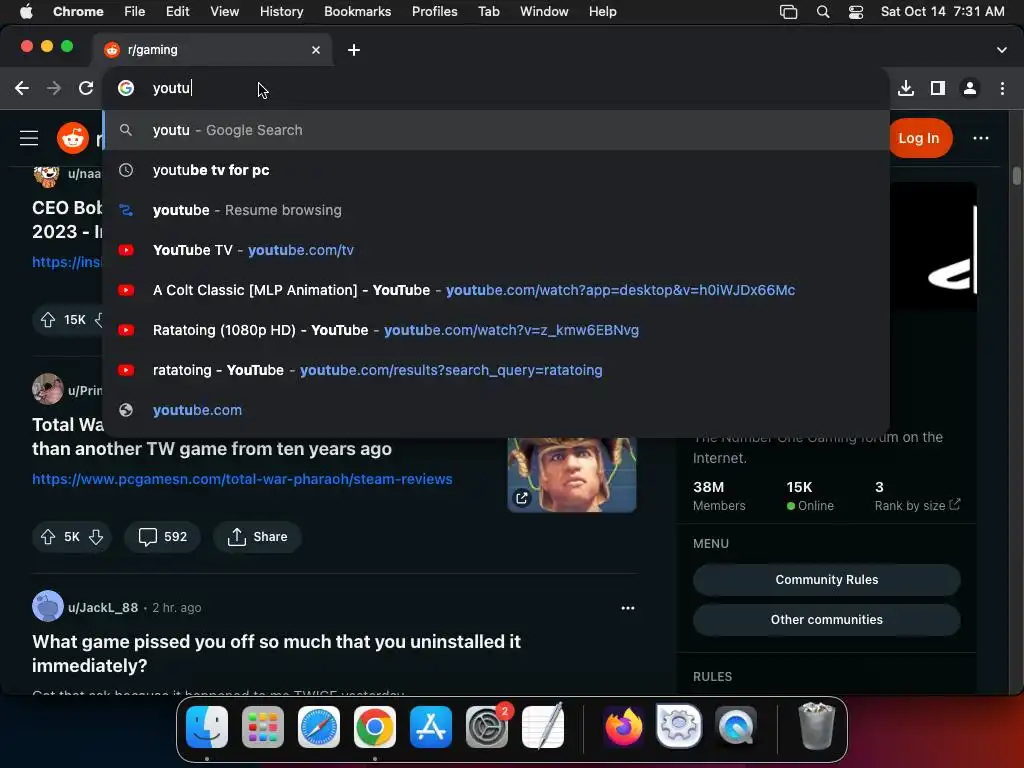Image resolution: width=1024 pixels, height=768 pixels.
Task: Open options for u/JackL_88 post
Action: pos(628,608)
